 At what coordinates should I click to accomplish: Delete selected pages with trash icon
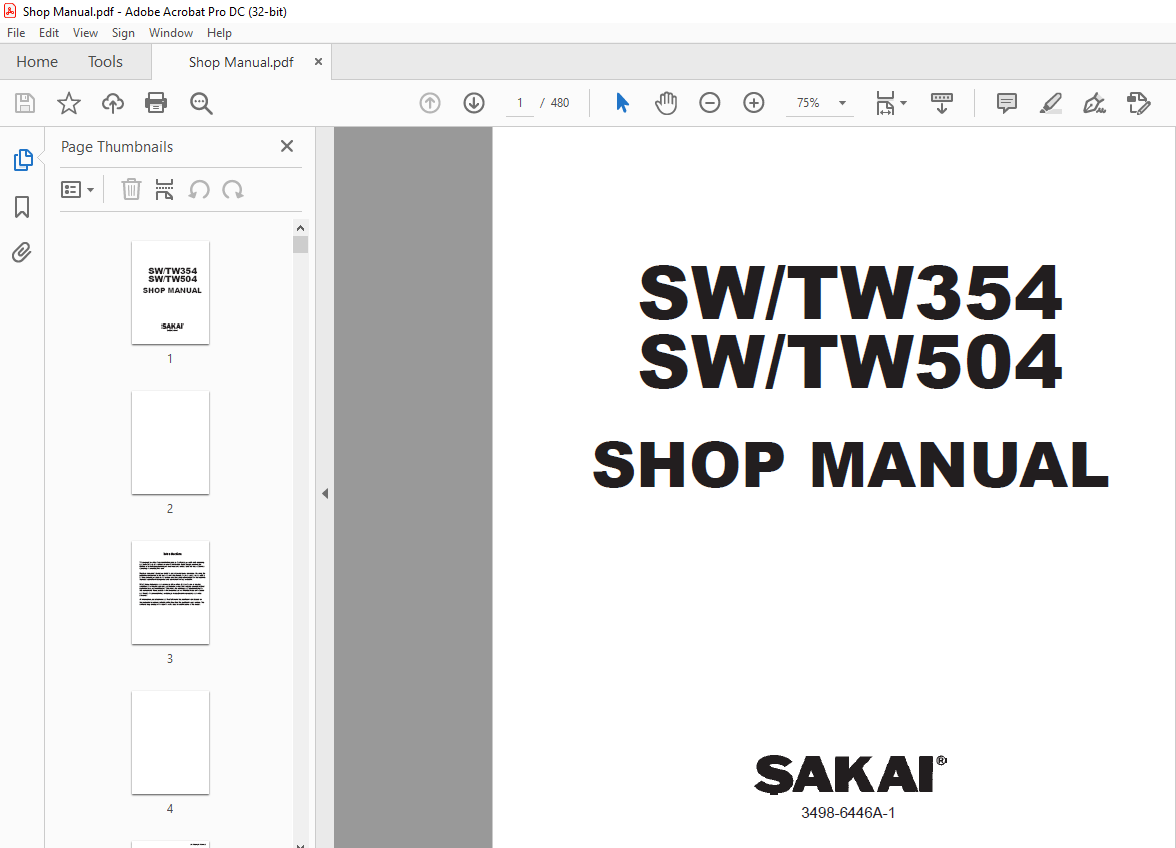click(131, 190)
